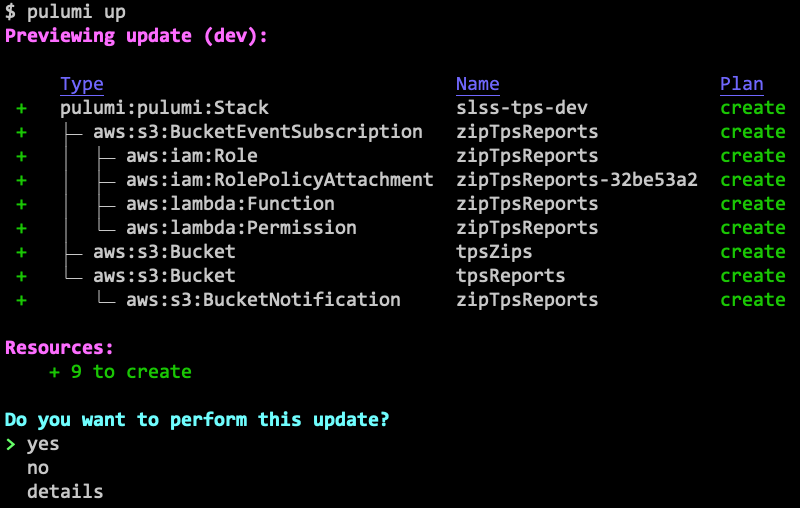Image resolution: width=800 pixels, height=508 pixels.
Task: Select the aws:s3:BucketEventSubscription tree entry
Action: (258, 132)
